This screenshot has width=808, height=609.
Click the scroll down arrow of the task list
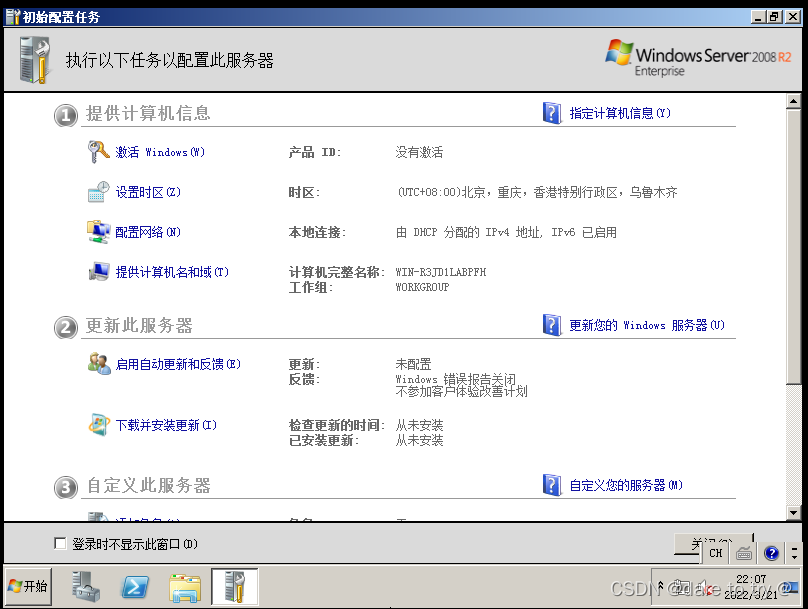coord(794,513)
